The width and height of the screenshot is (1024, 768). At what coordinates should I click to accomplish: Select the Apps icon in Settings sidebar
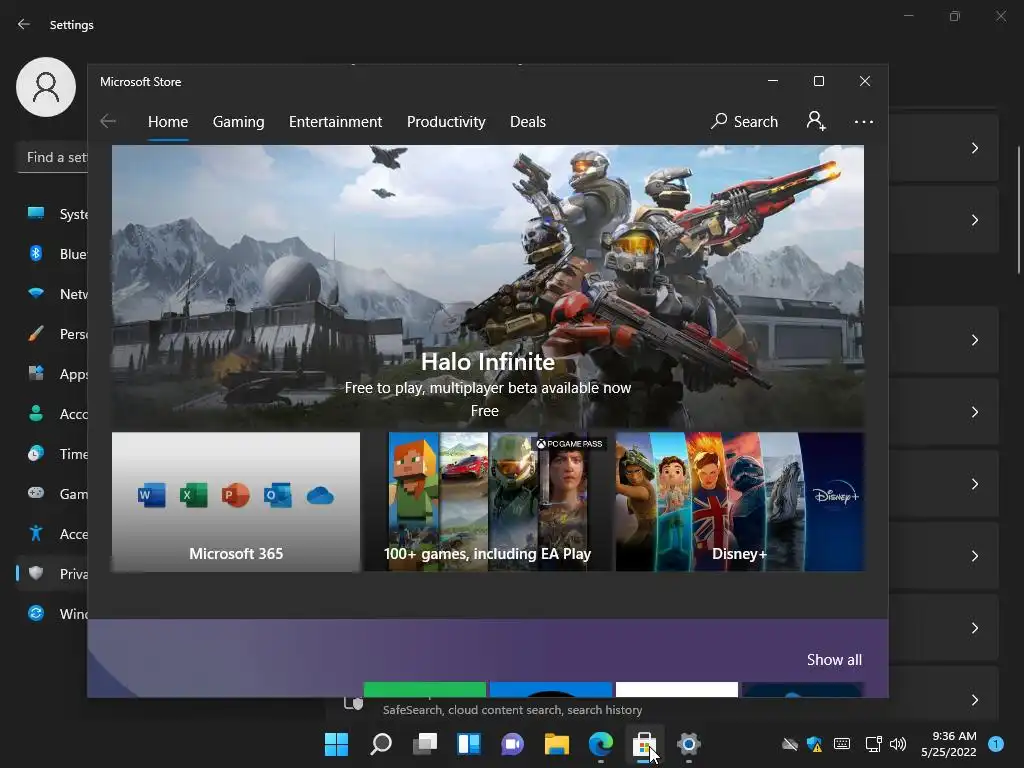coord(36,374)
